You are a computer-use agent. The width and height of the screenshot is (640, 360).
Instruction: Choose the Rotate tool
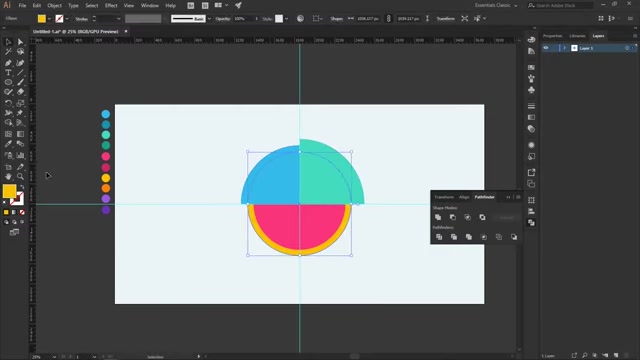tap(8, 103)
